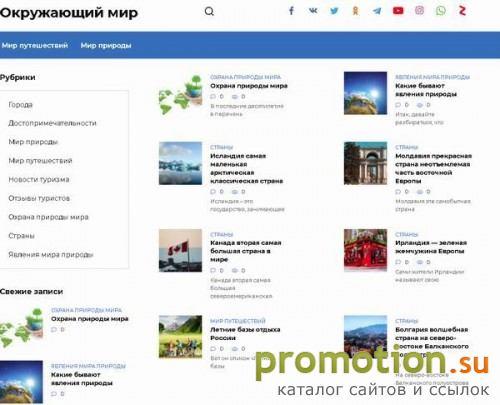Click 'Явления мира природы' tag in main grid

tap(432, 77)
